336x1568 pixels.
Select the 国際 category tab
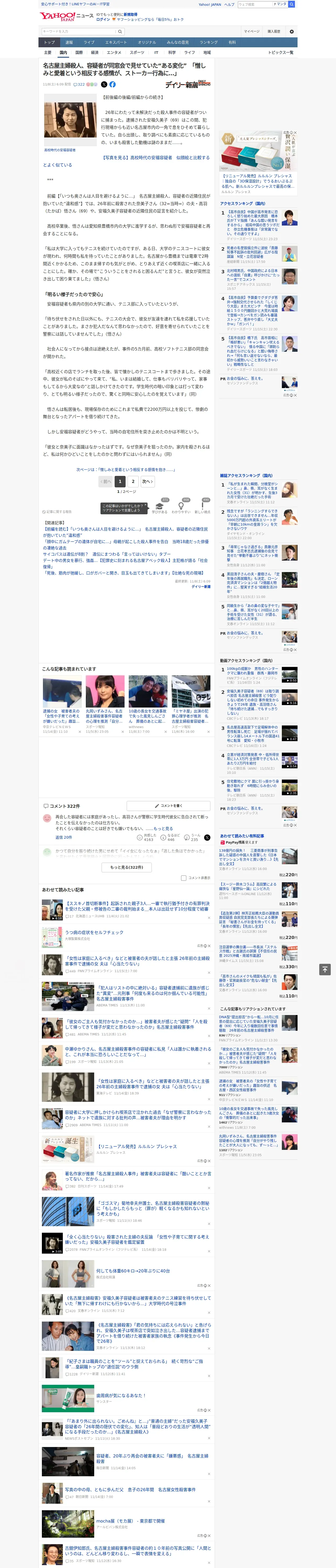click(79, 52)
